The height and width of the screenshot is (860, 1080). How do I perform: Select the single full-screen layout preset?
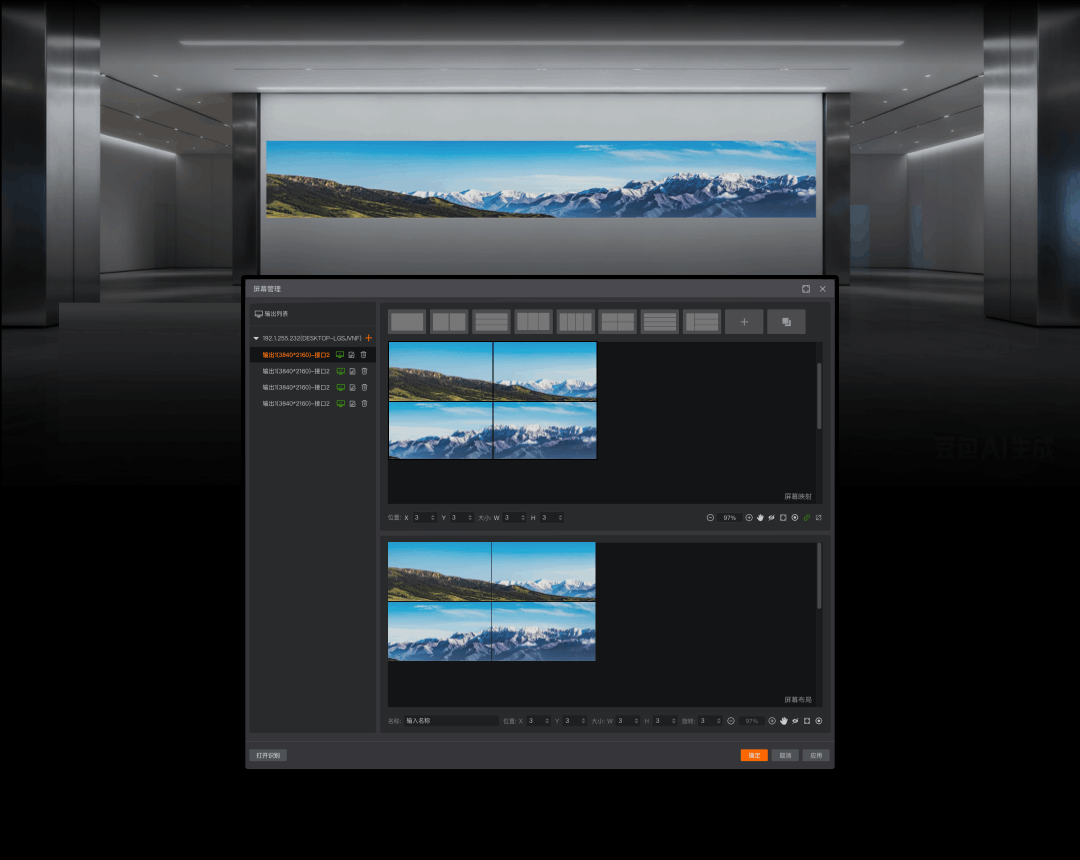406,322
